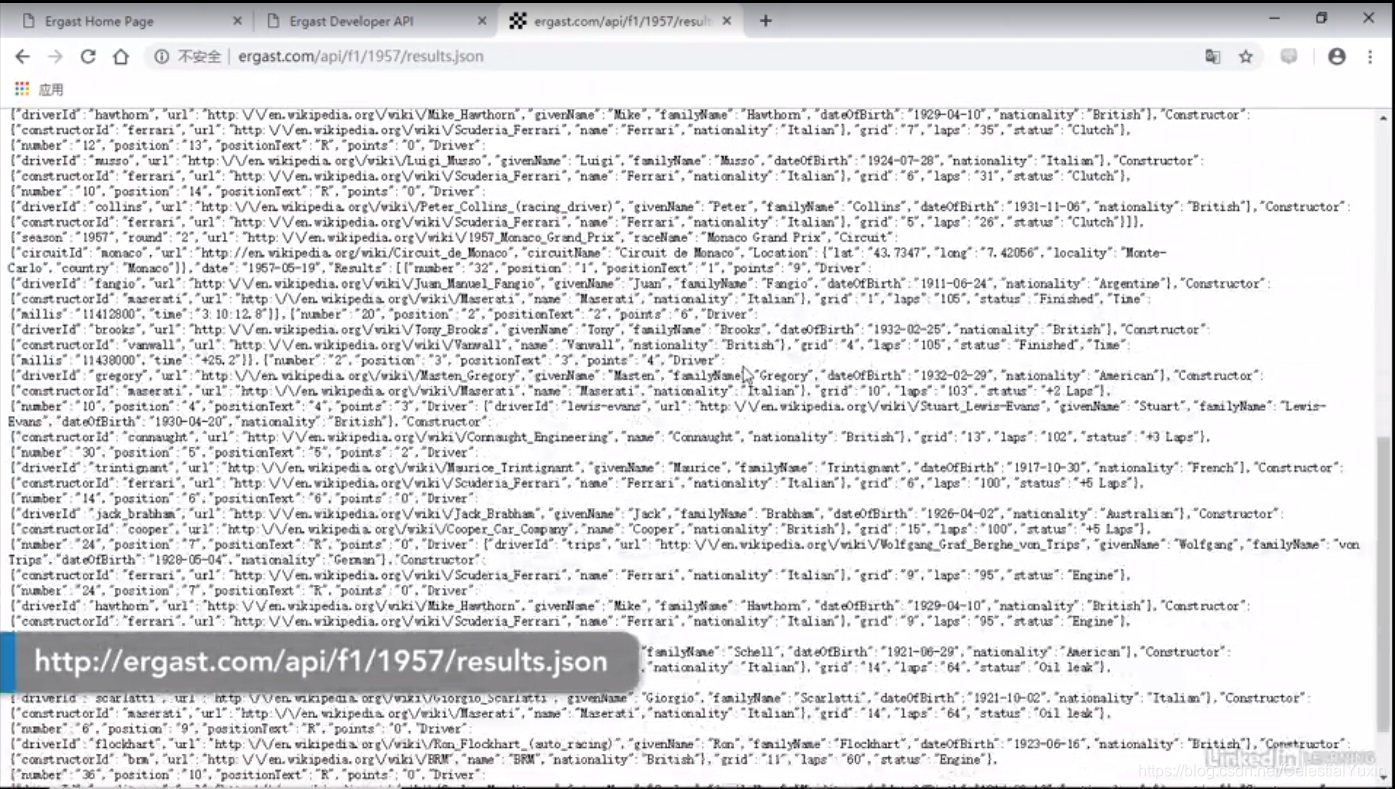The image size is (1395, 789).
Task: Close the Ergast Developer API tab
Action: coord(482,20)
